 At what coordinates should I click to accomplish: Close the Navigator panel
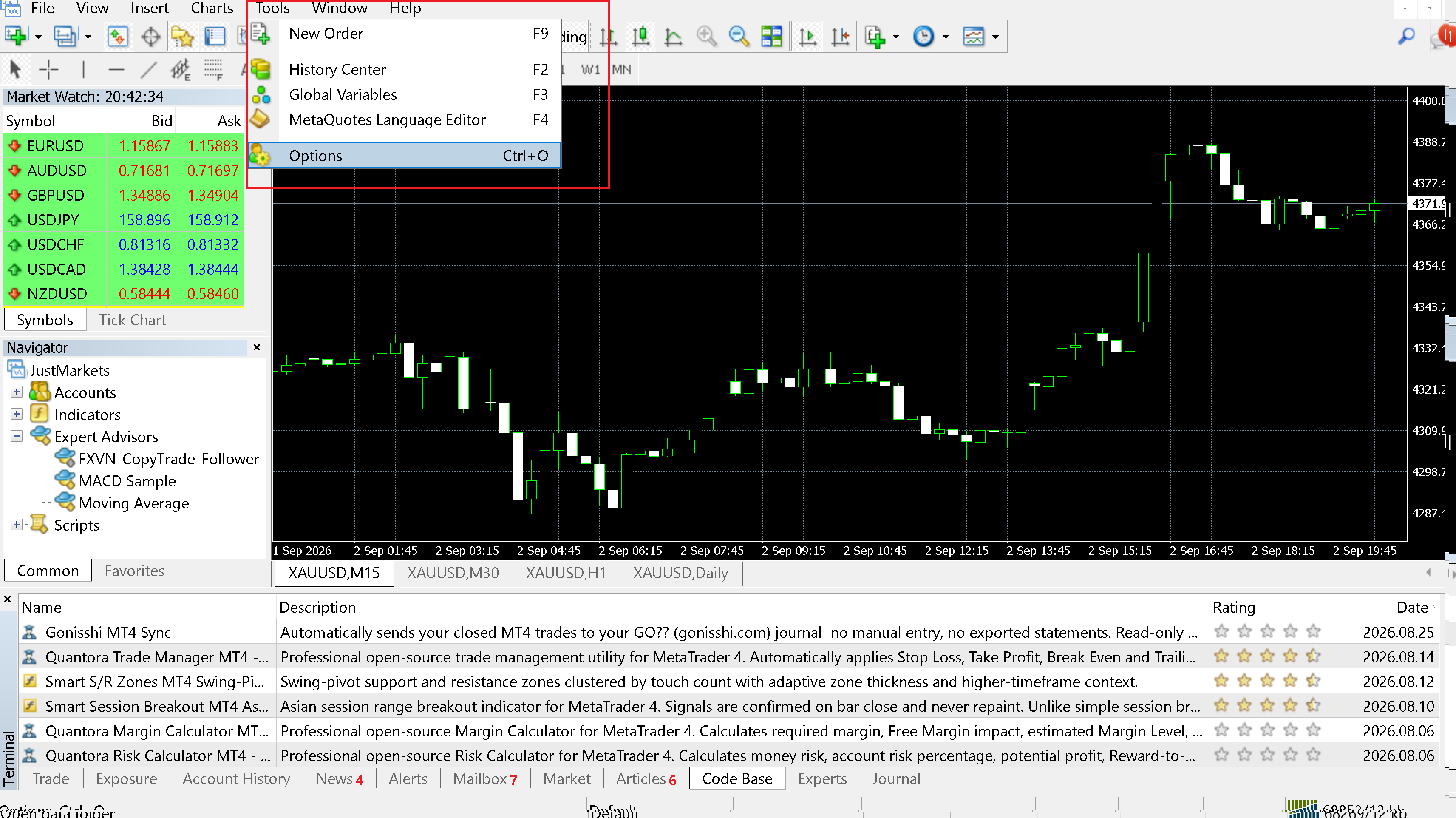[x=257, y=347]
